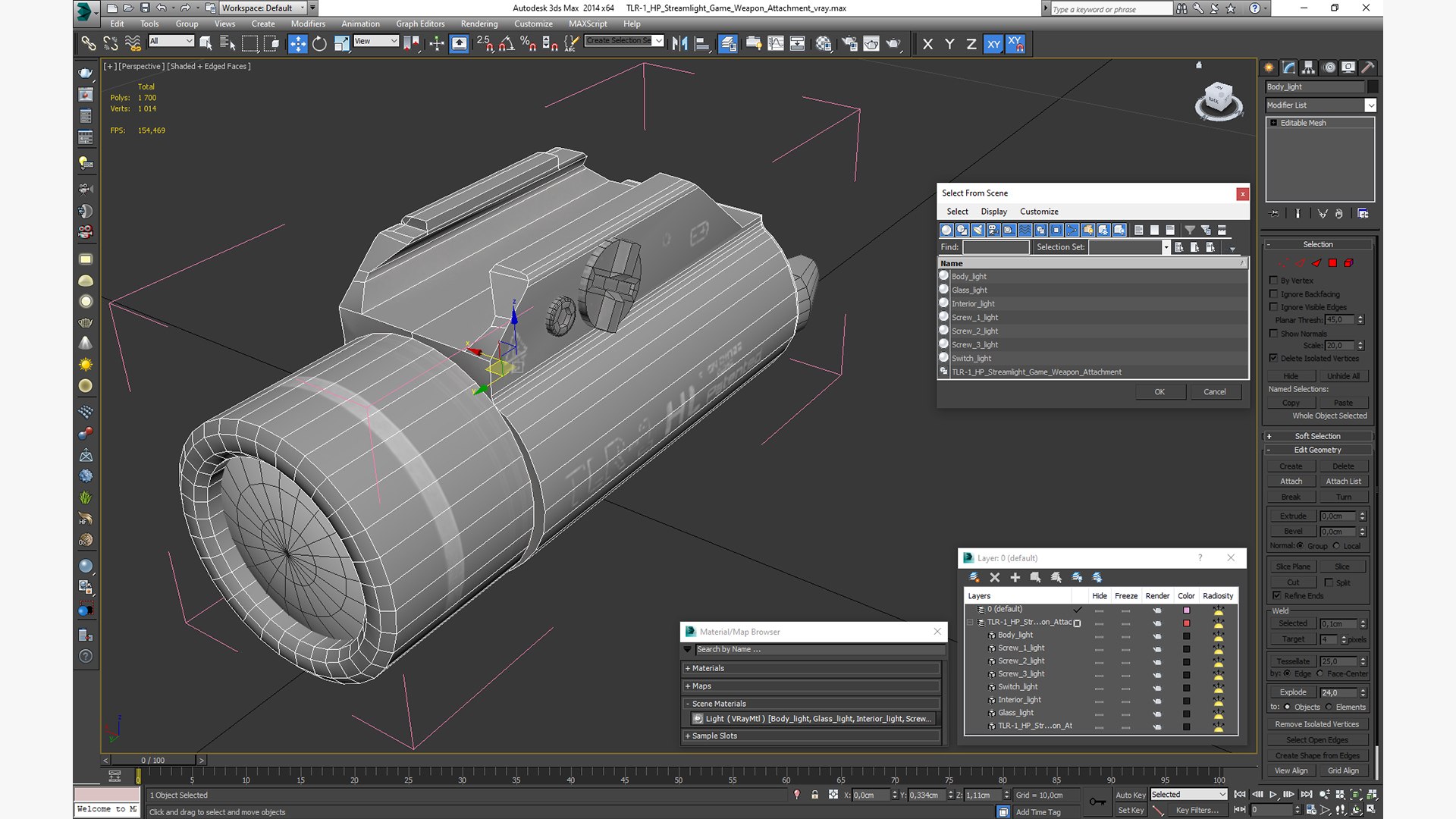Uncheck Delete Isolated Vertices
This screenshot has height=819, width=1456.
pos(1274,358)
